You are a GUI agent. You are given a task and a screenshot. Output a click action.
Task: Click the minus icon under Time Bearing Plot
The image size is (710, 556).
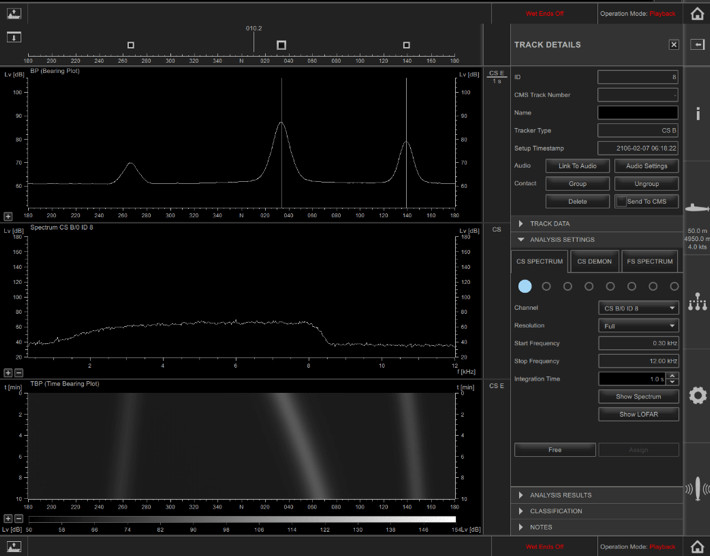pos(19,518)
